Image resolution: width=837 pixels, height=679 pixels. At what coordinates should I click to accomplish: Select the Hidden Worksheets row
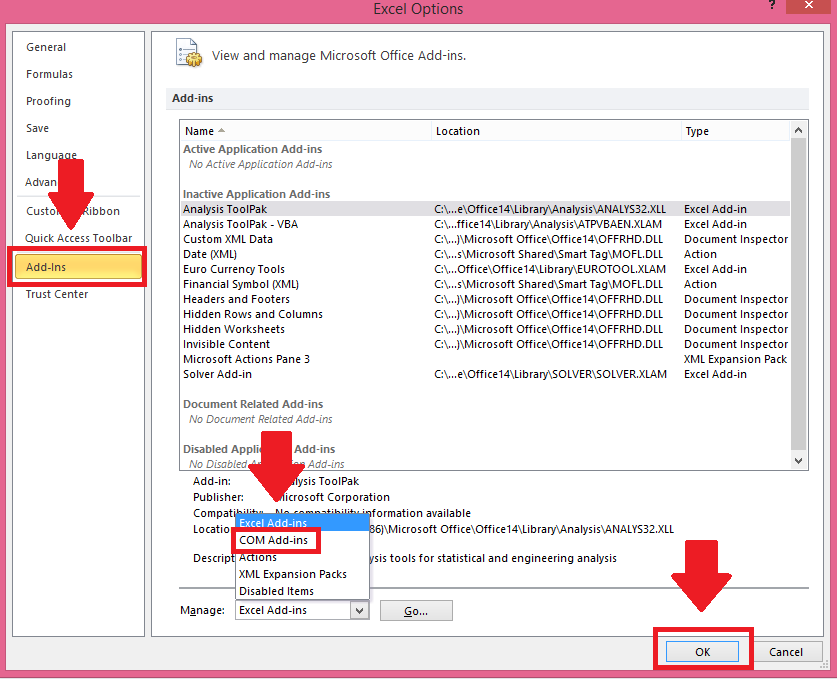[485, 329]
